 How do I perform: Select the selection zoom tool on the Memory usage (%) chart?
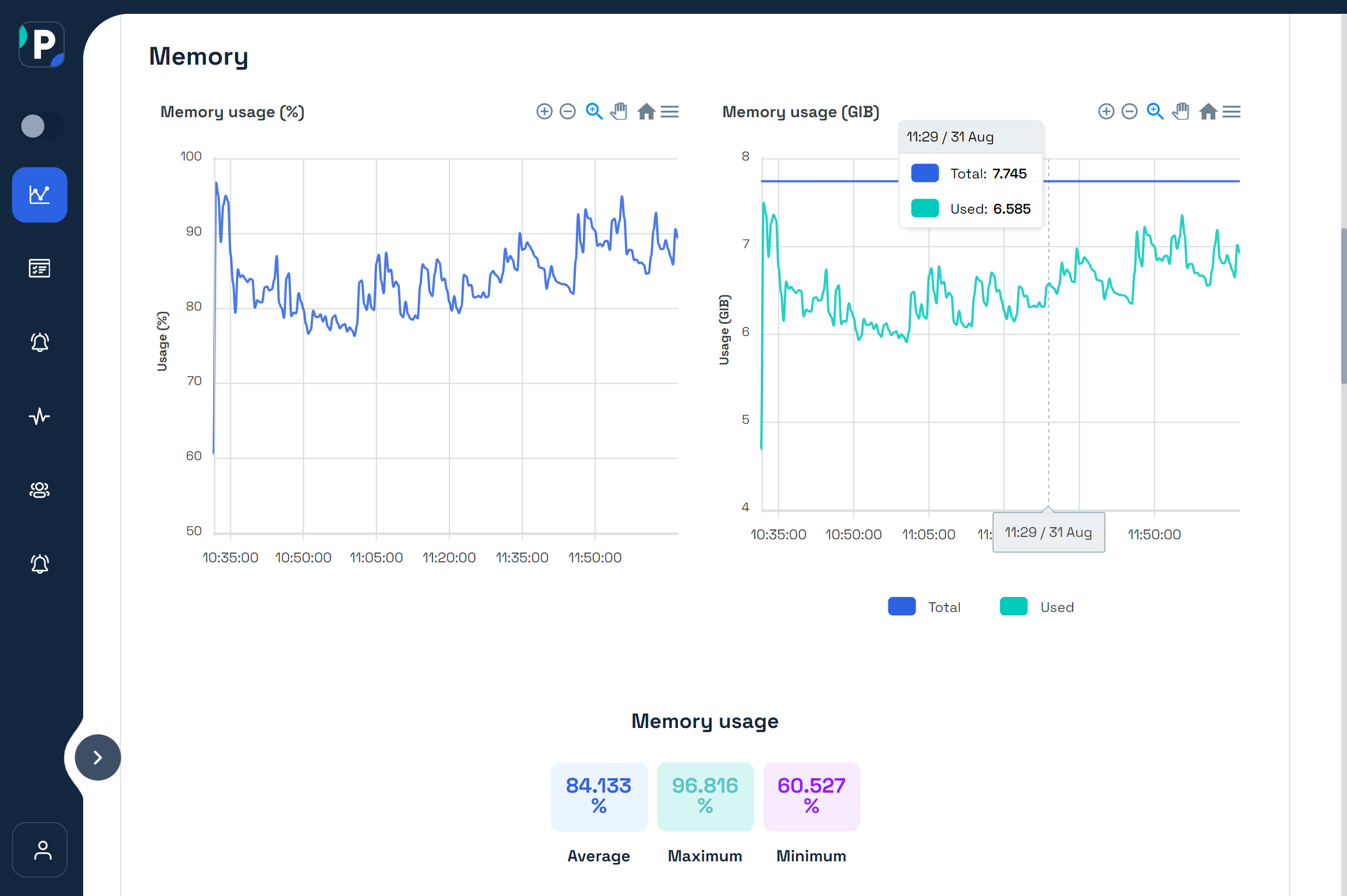click(x=594, y=111)
